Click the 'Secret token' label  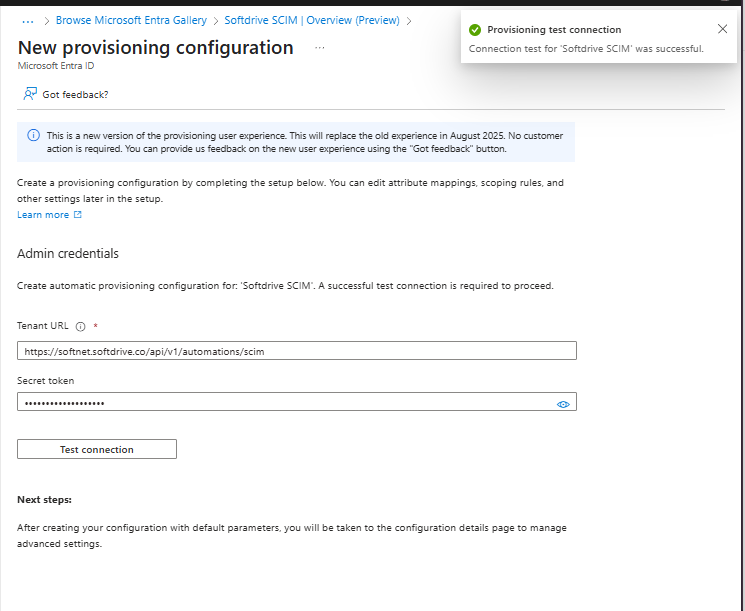[46, 381]
